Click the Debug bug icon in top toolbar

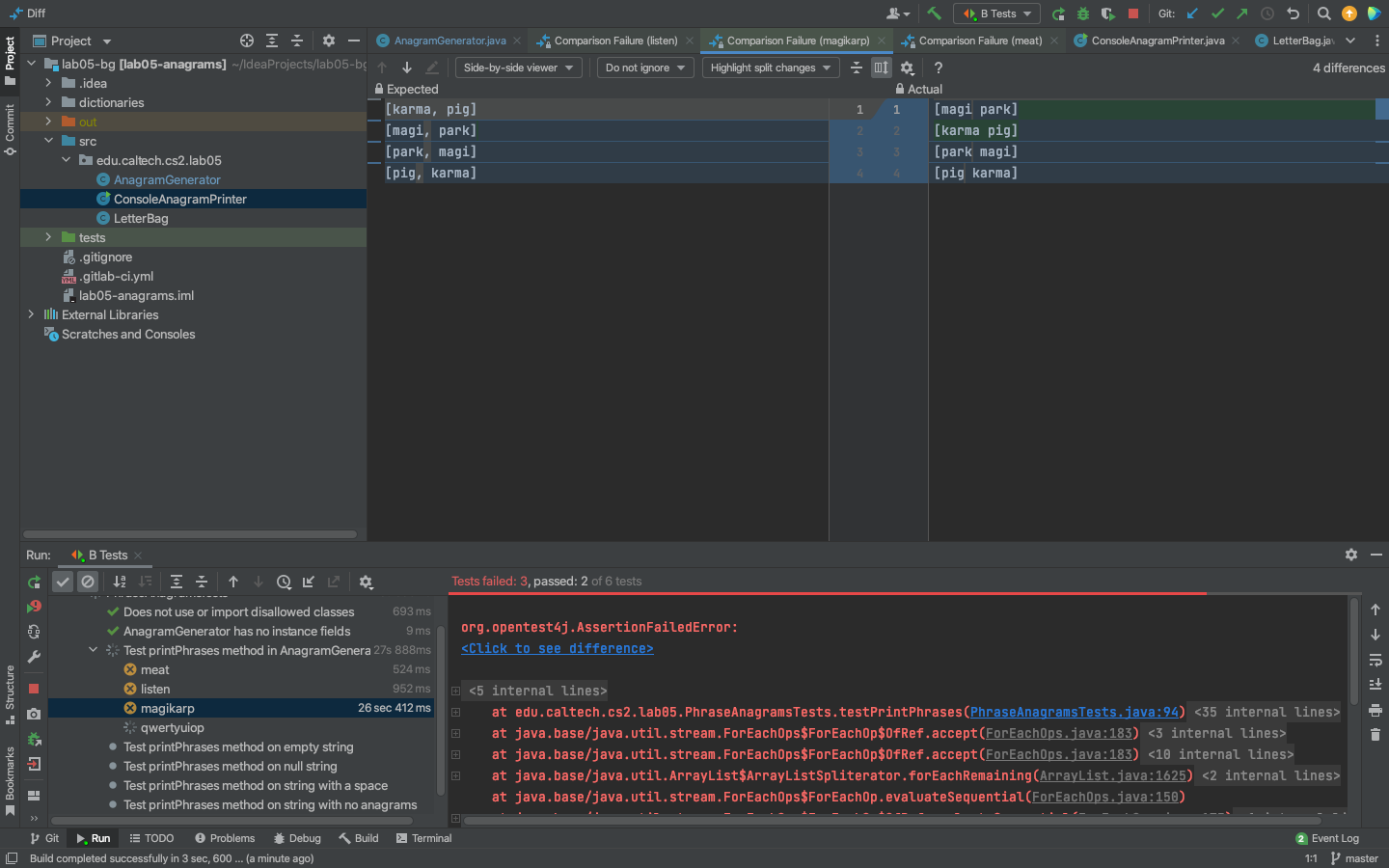1083,14
